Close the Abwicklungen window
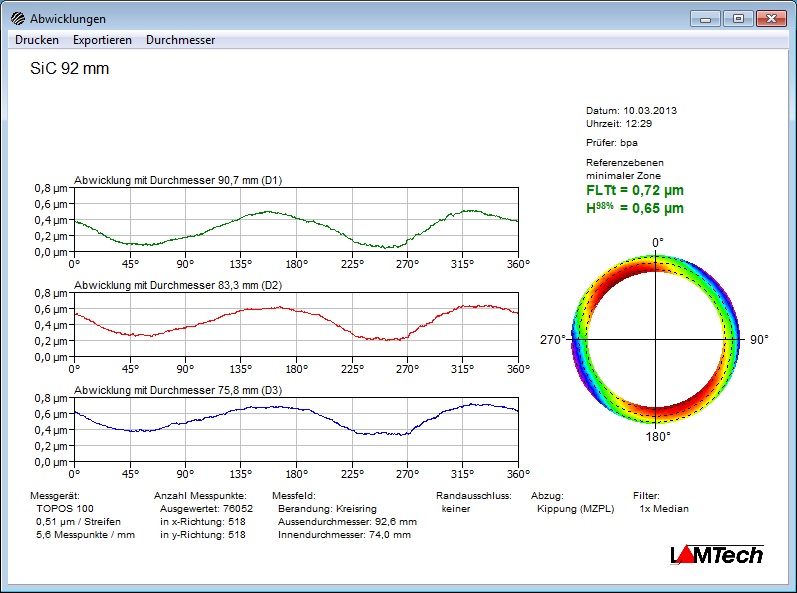This screenshot has height=593, width=797. [771, 18]
